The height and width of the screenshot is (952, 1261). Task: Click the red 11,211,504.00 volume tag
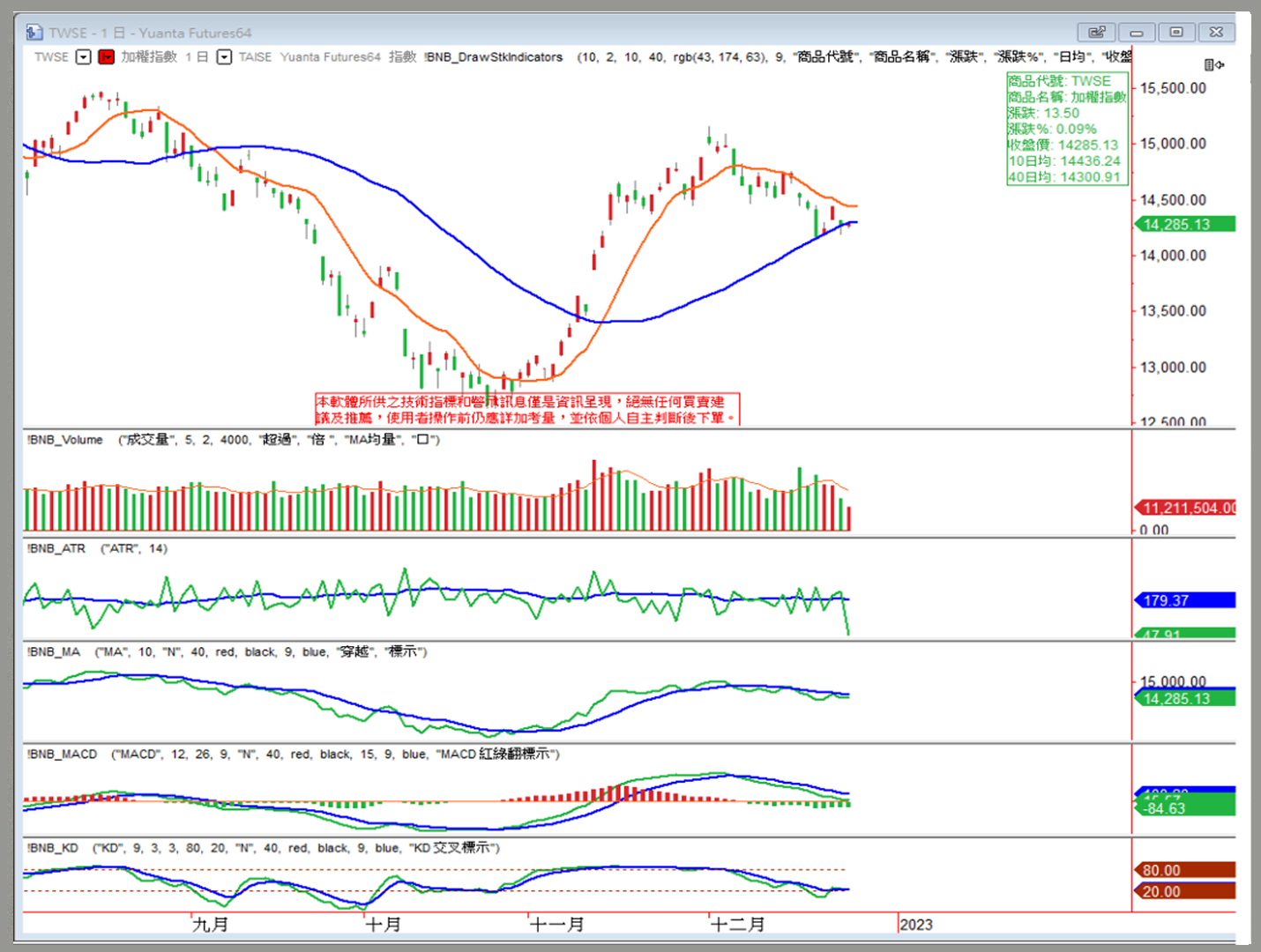click(x=1184, y=508)
